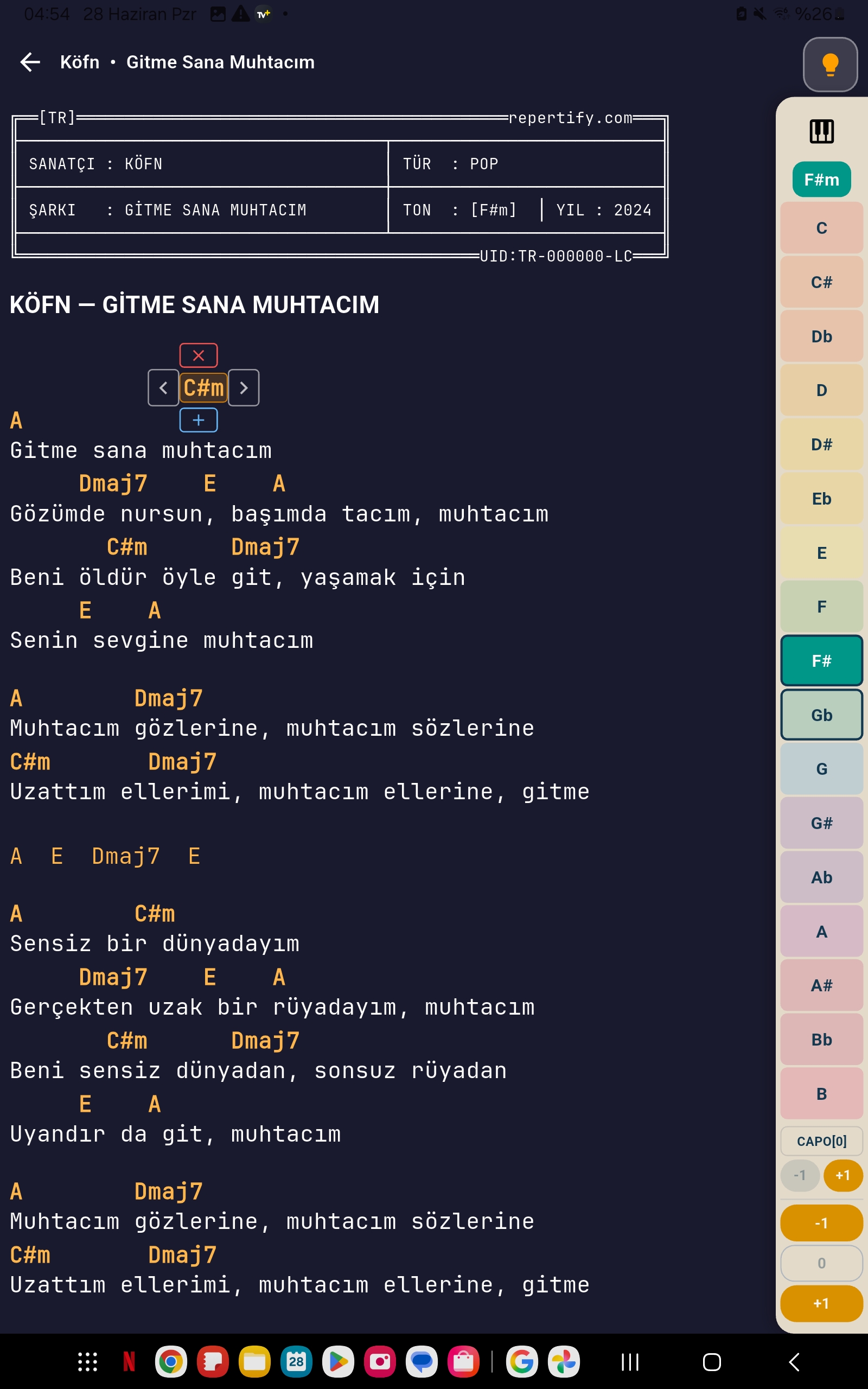Viewport: 868px width, 1389px height.
Task: Toggle the lightbulb keep-awake button
Action: (830, 64)
